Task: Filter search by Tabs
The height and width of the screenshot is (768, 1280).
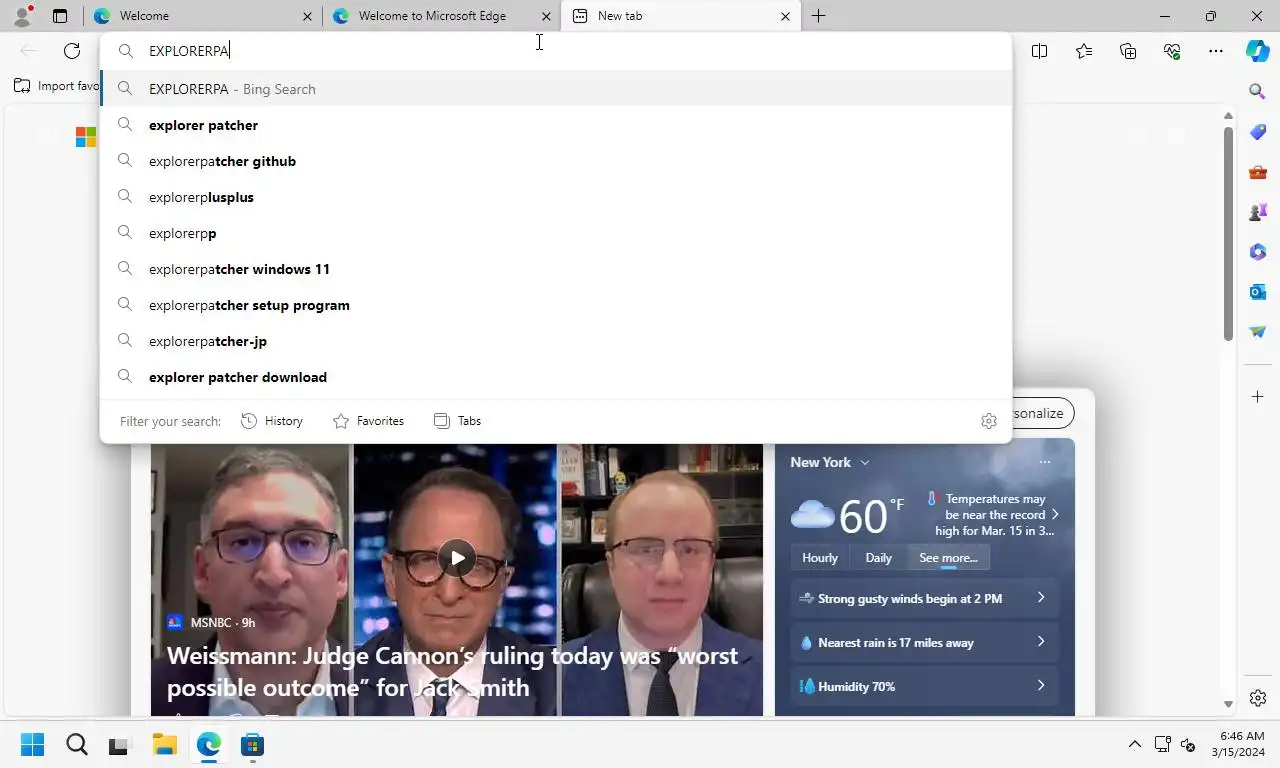Action: 457,421
